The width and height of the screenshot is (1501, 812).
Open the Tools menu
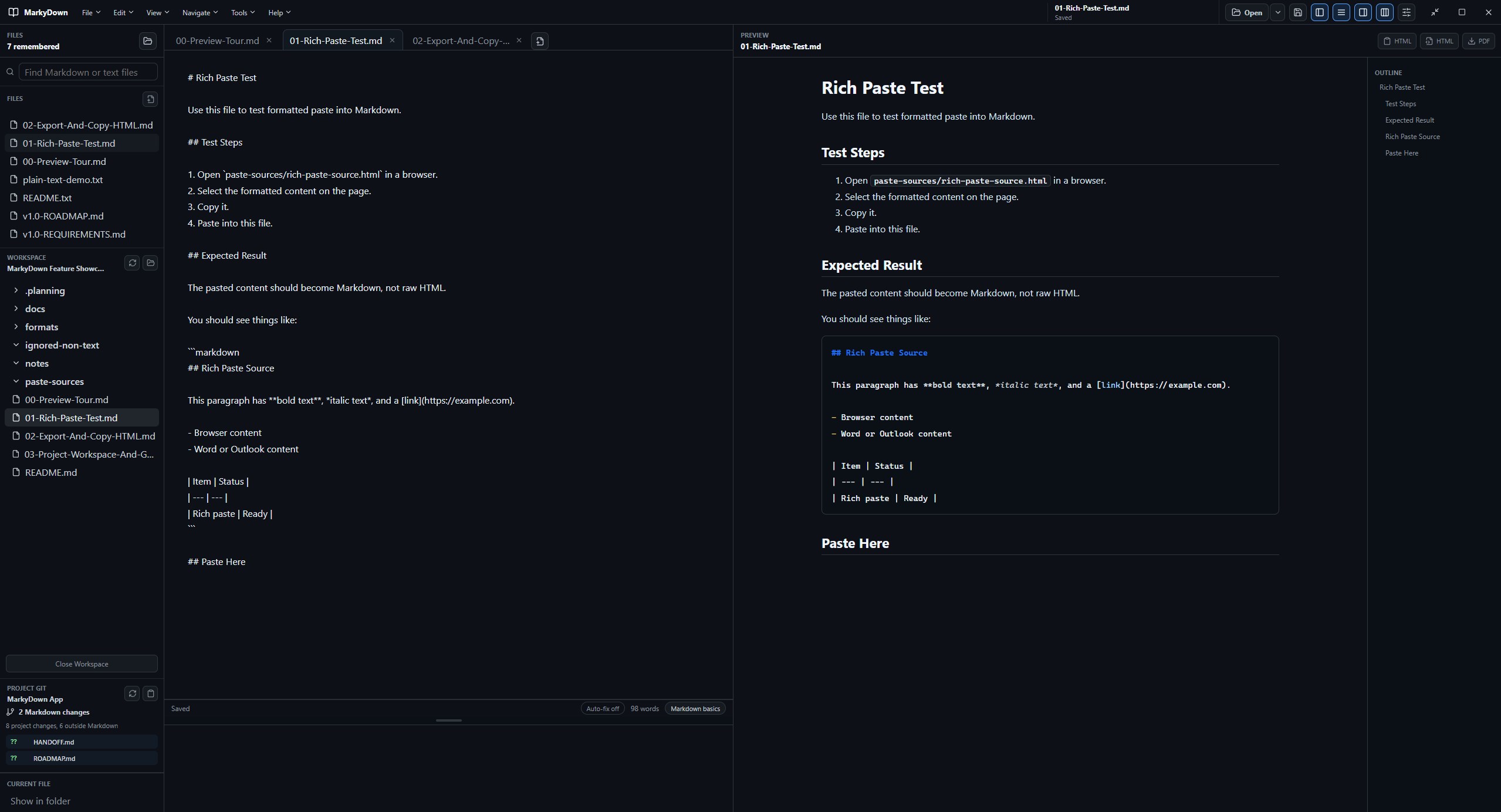pyautogui.click(x=243, y=12)
